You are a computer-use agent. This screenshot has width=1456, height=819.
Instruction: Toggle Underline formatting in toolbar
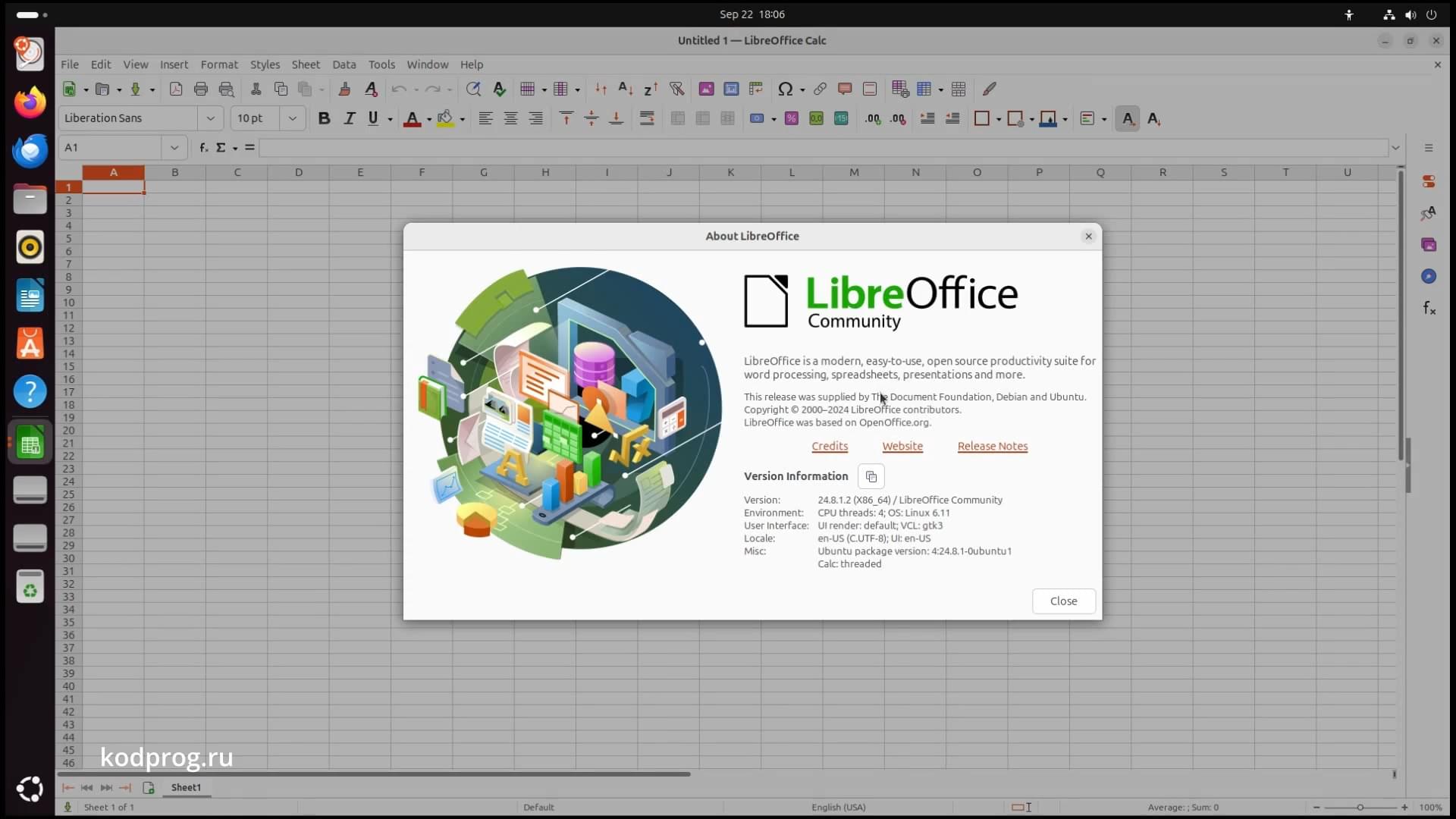(x=373, y=118)
